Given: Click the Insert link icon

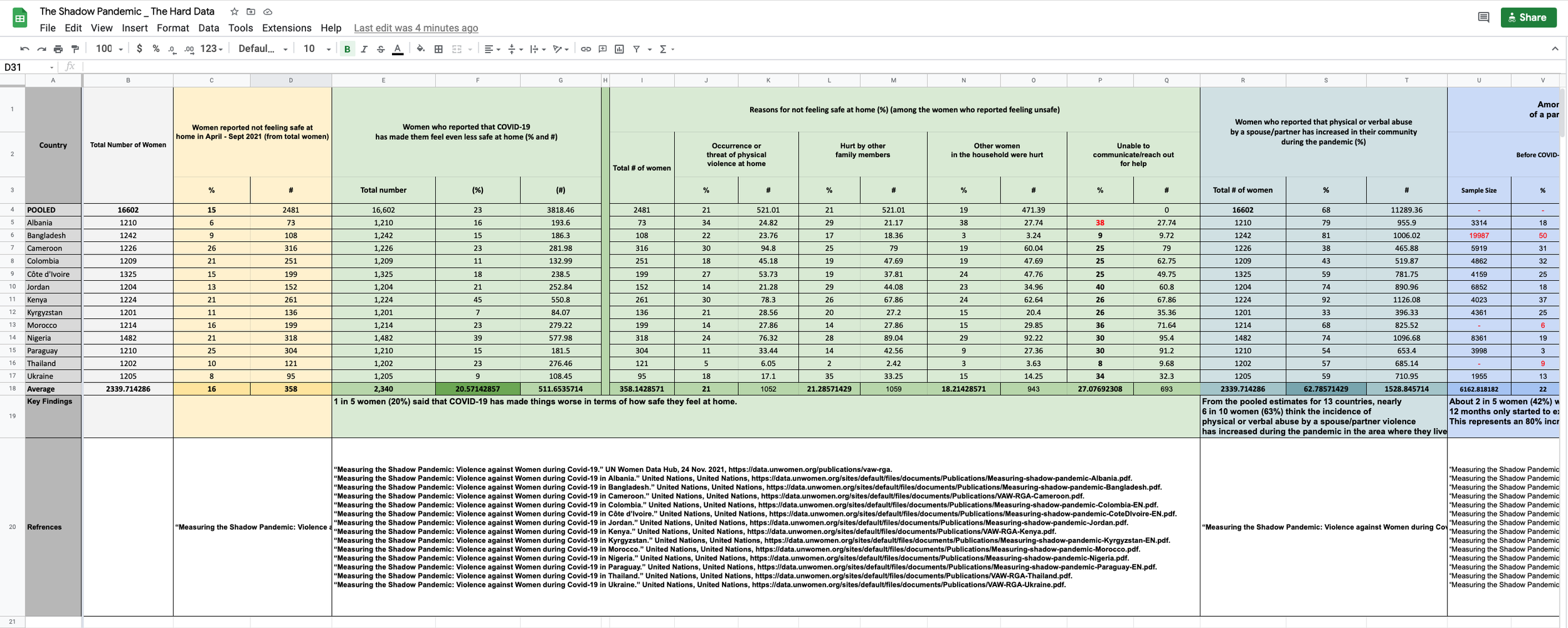Looking at the screenshot, I should pos(586,49).
